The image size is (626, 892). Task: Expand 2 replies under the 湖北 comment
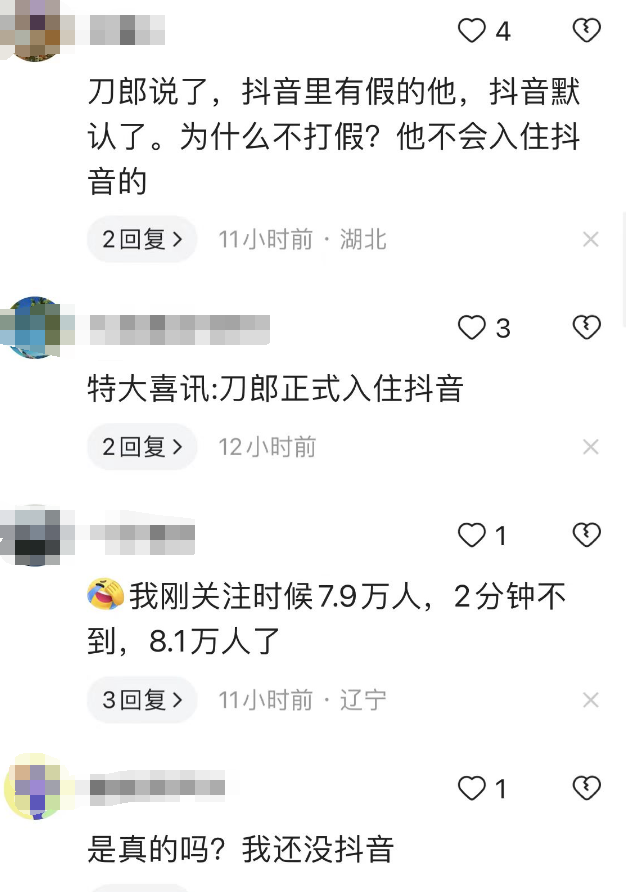point(142,239)
